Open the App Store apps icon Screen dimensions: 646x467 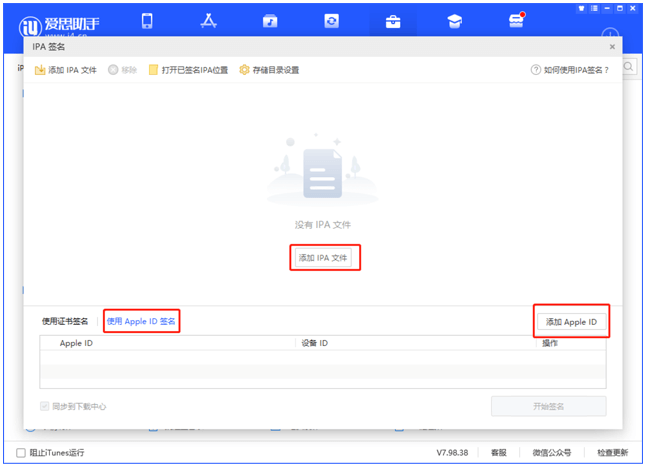pyautogui.click(x=209, y=21)
